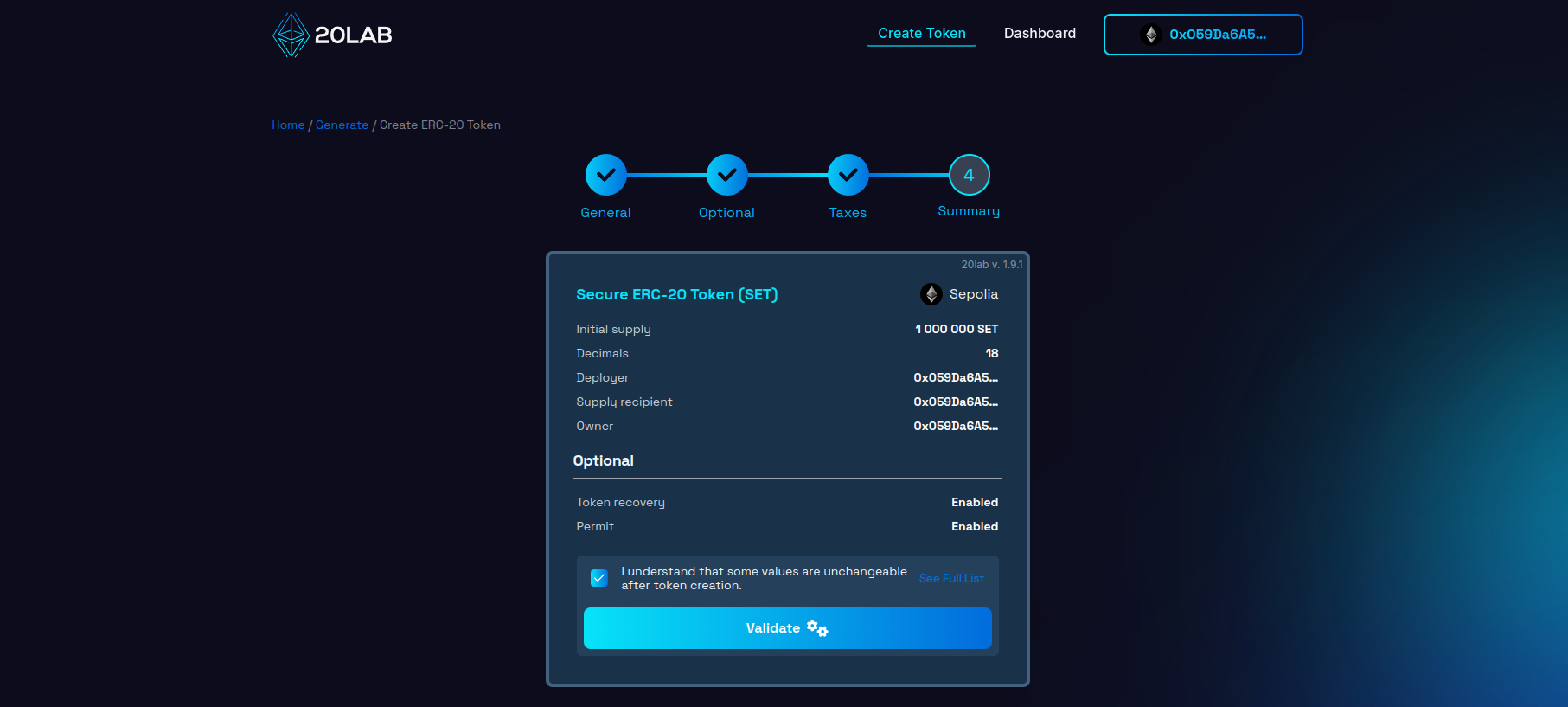The height and width of the screenshot is (707, 1568).
Task: Click the Token recovery Enabled value
Action: [975, 502]
